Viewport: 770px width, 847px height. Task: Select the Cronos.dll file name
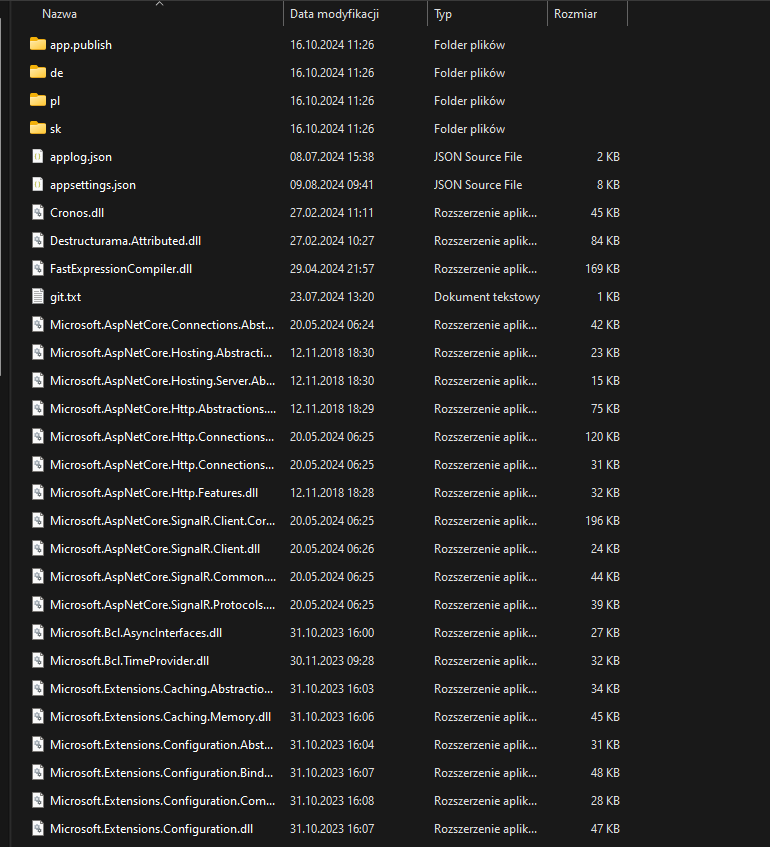point(77,213)
